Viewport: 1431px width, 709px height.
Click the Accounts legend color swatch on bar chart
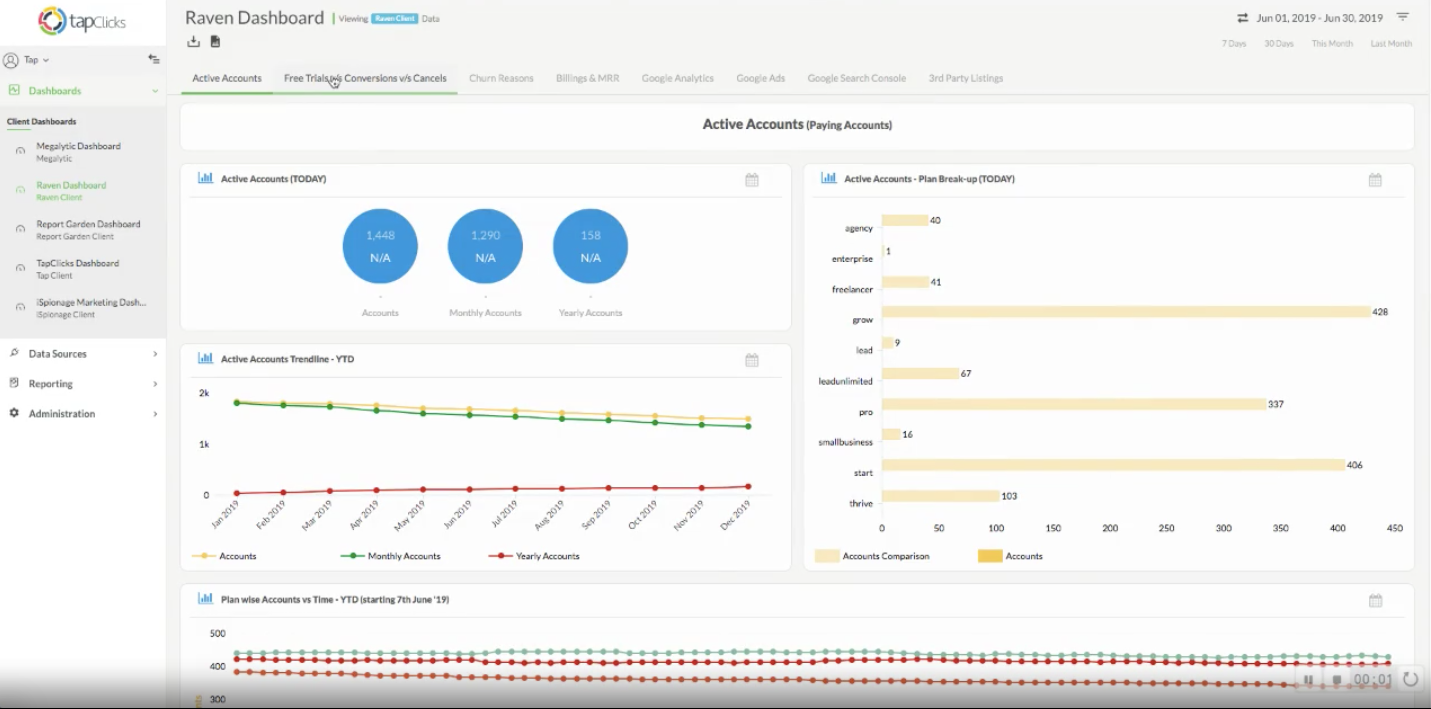[x=990, y=556]
